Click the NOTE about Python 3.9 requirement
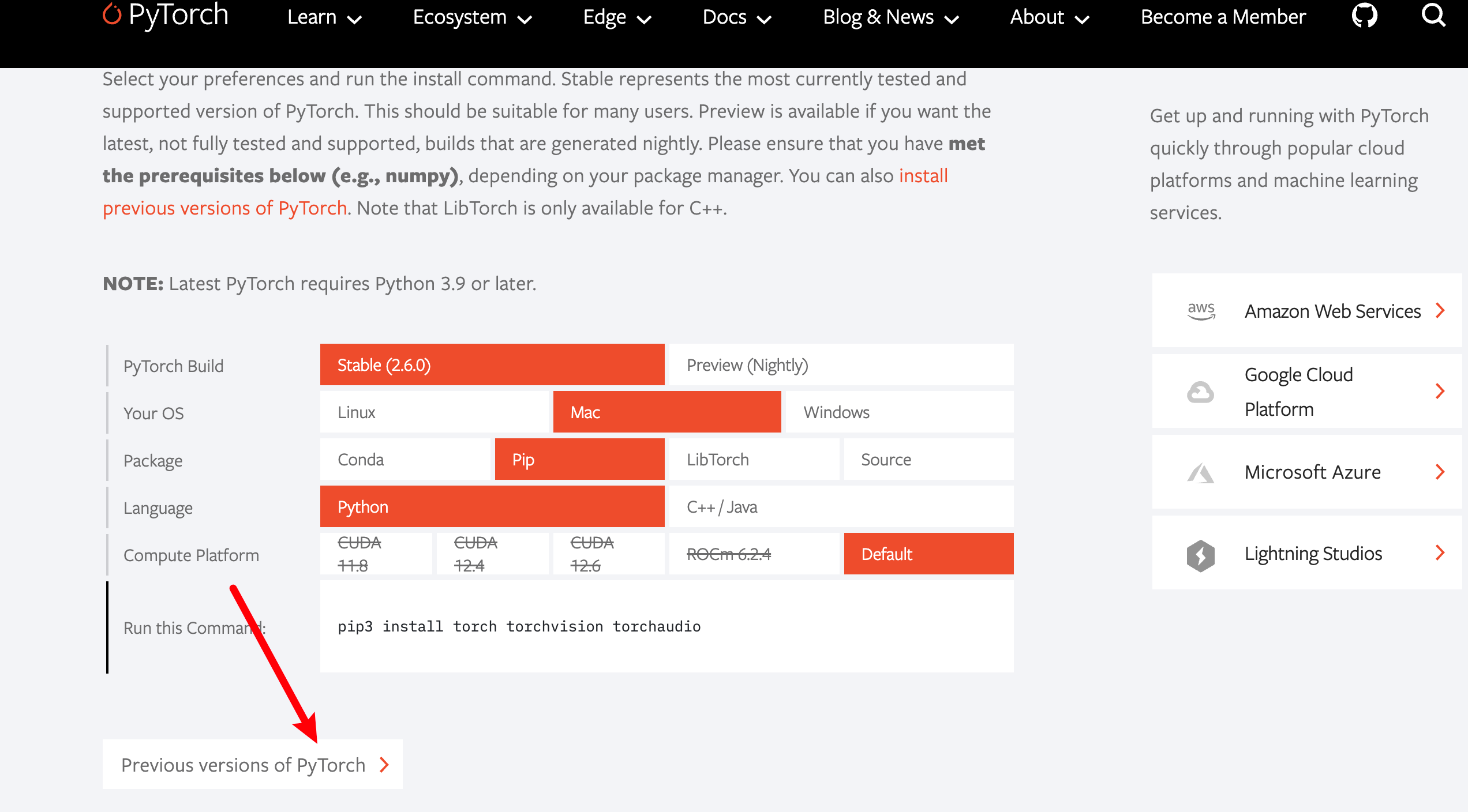Viewport: 1468px width, 812px height. pyautogui.click(x=320, y=283)
